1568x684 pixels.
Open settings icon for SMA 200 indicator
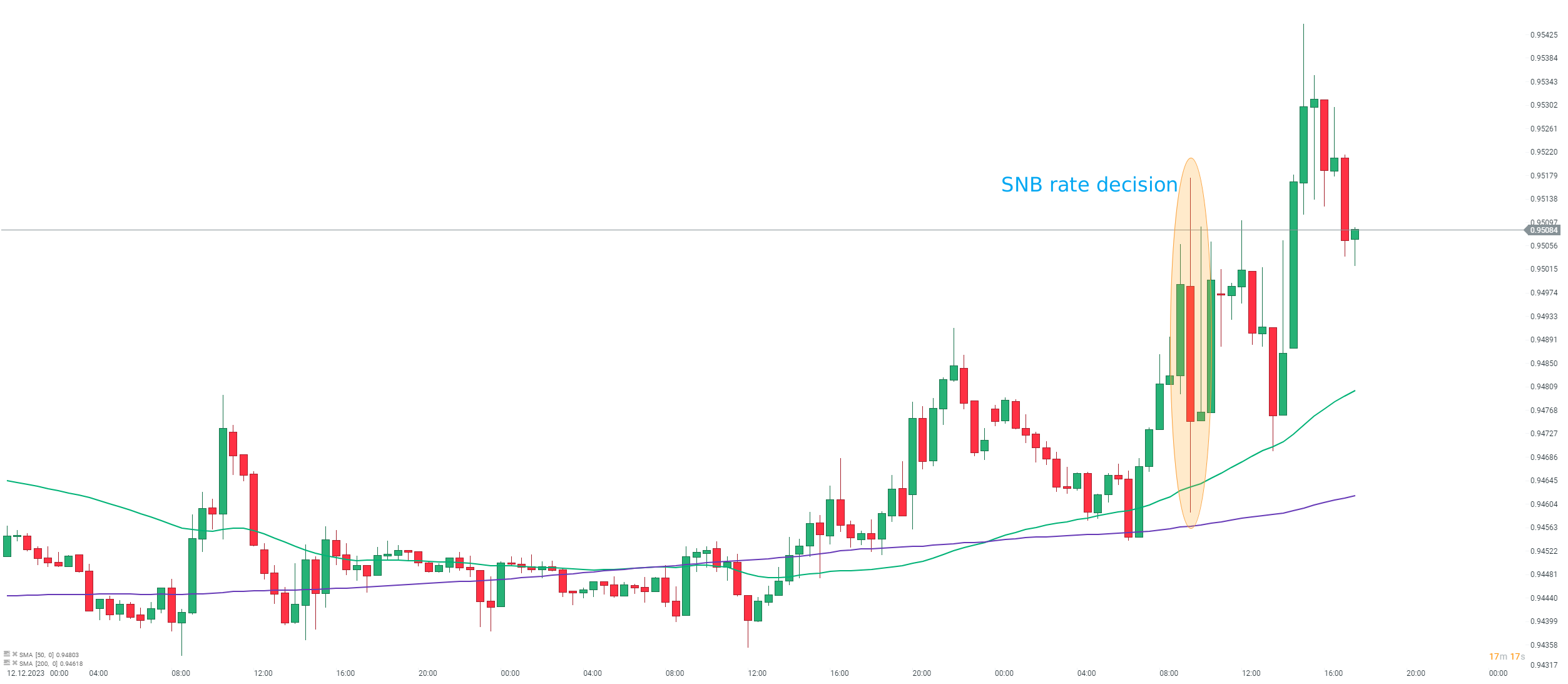point(7,662)
